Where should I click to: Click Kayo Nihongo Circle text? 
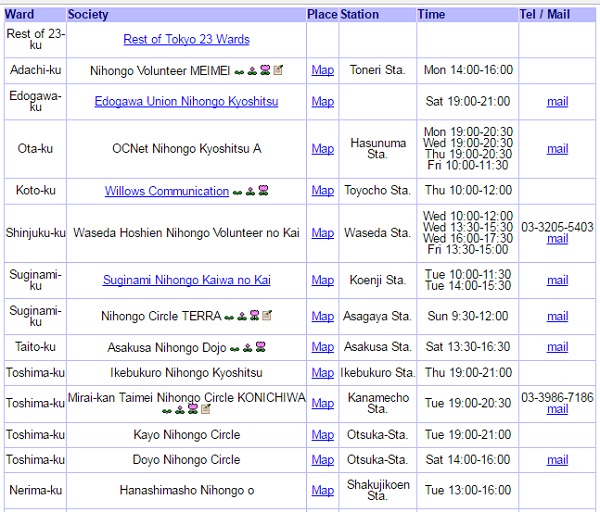pyautogui.click(x=187, y=435)
